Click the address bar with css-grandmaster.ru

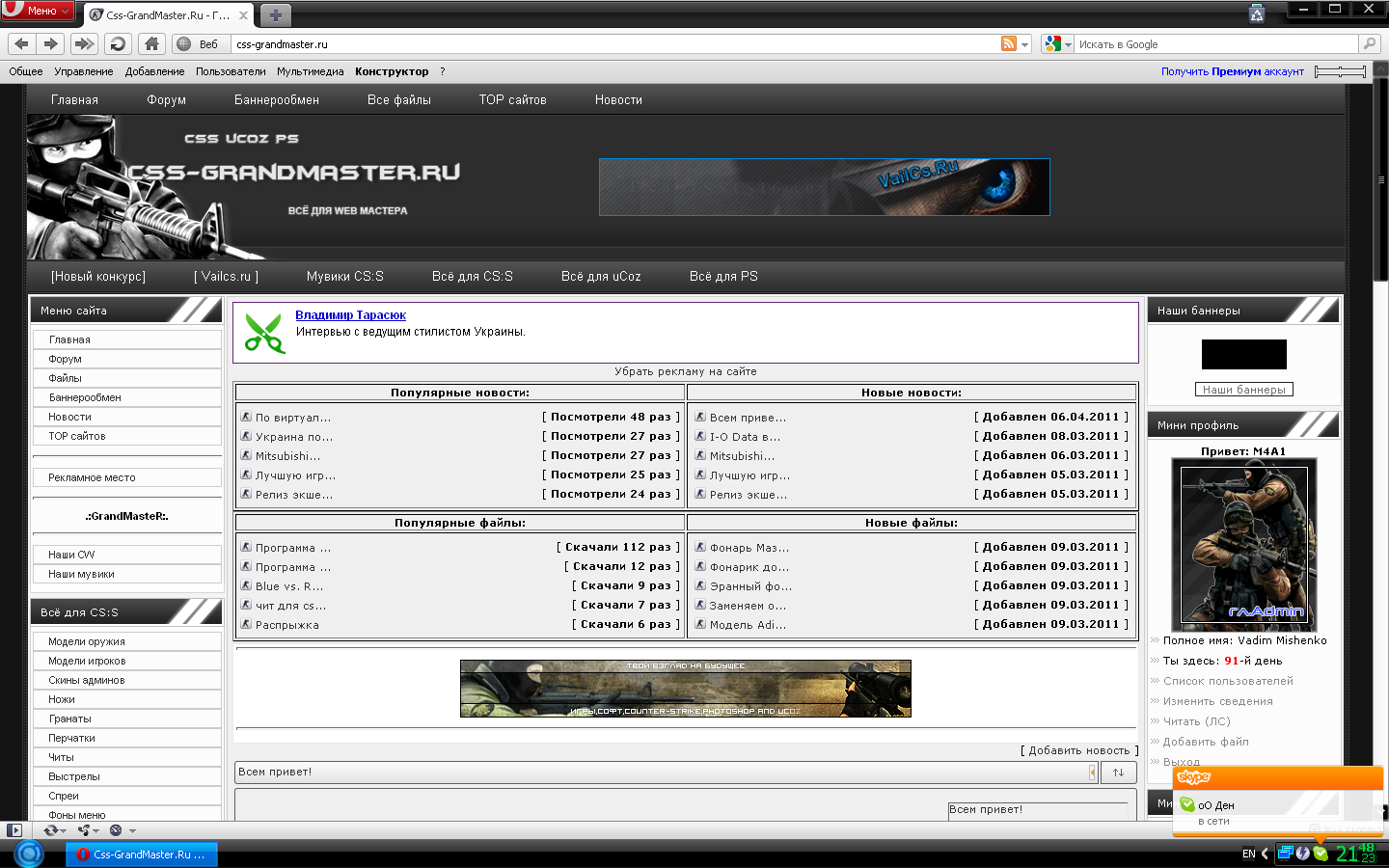click(x=614, y=44)
